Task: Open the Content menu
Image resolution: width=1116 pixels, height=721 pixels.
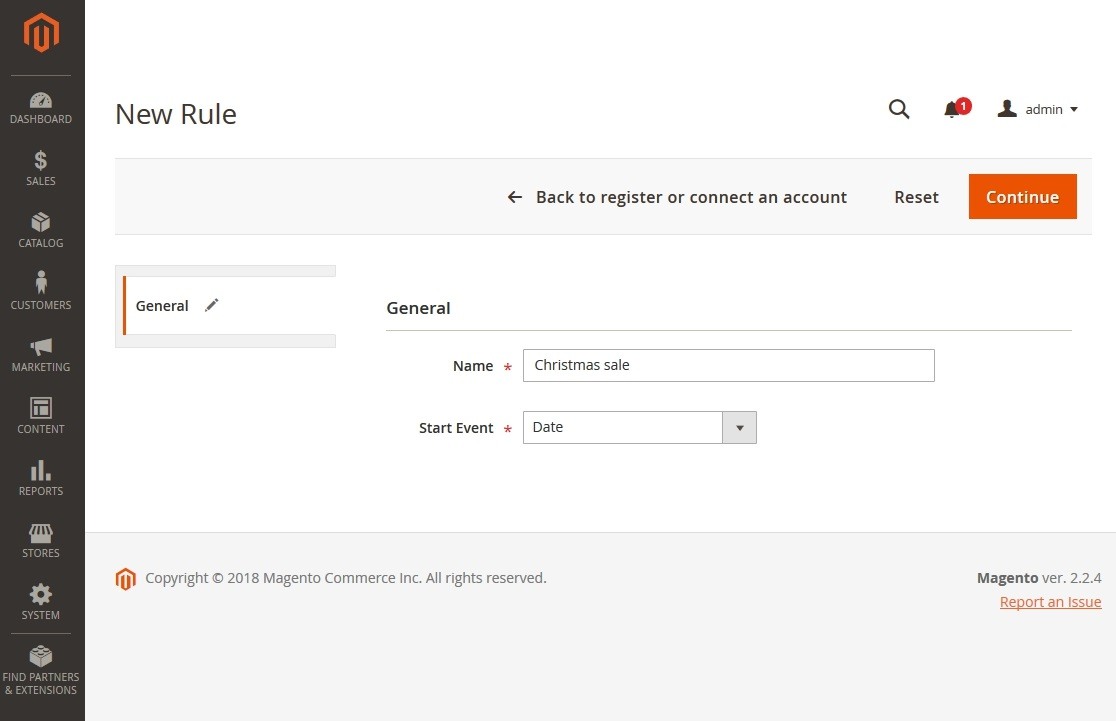Action: pos(41,416)
